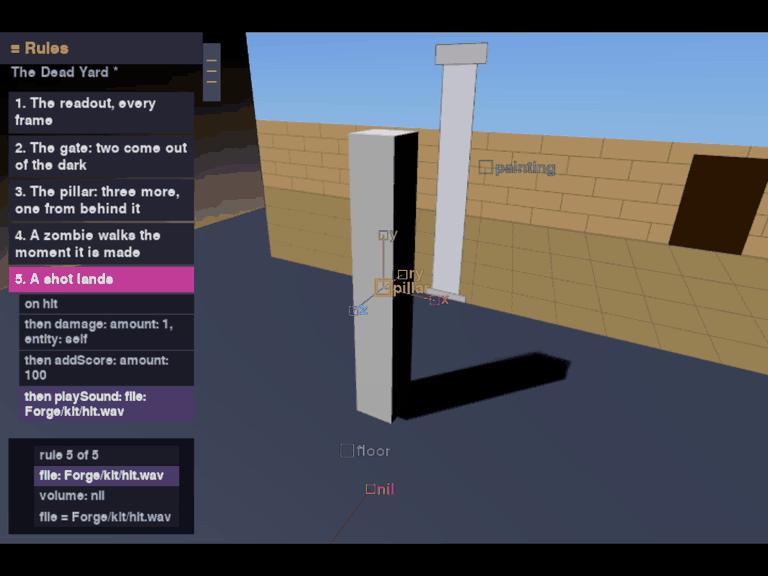Click the ry rotation handle
The height and width of the screenshot is (576, 768).
click(x=402, y=274)
